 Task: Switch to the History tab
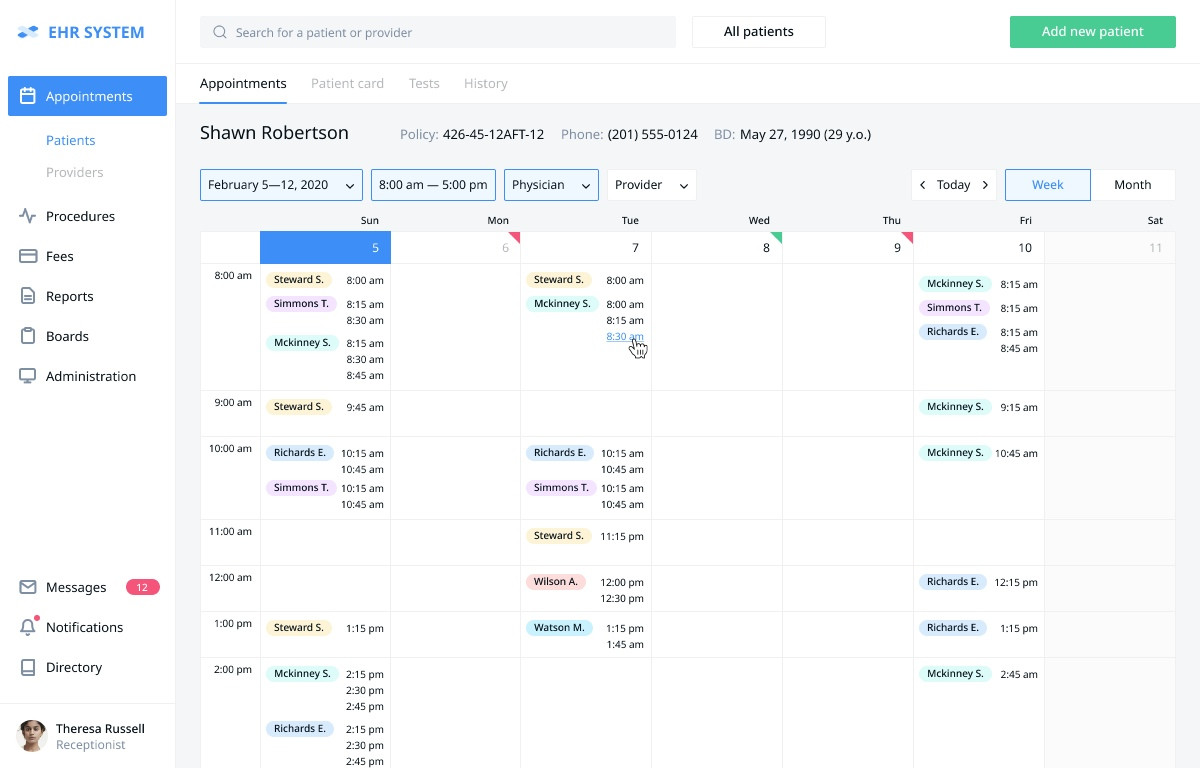(x=485, y=84)
